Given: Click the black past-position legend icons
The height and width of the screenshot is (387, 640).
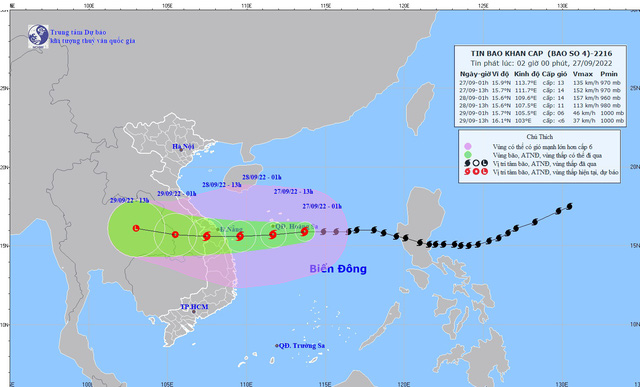Looking at the screenshot, I should coord(476,163).
